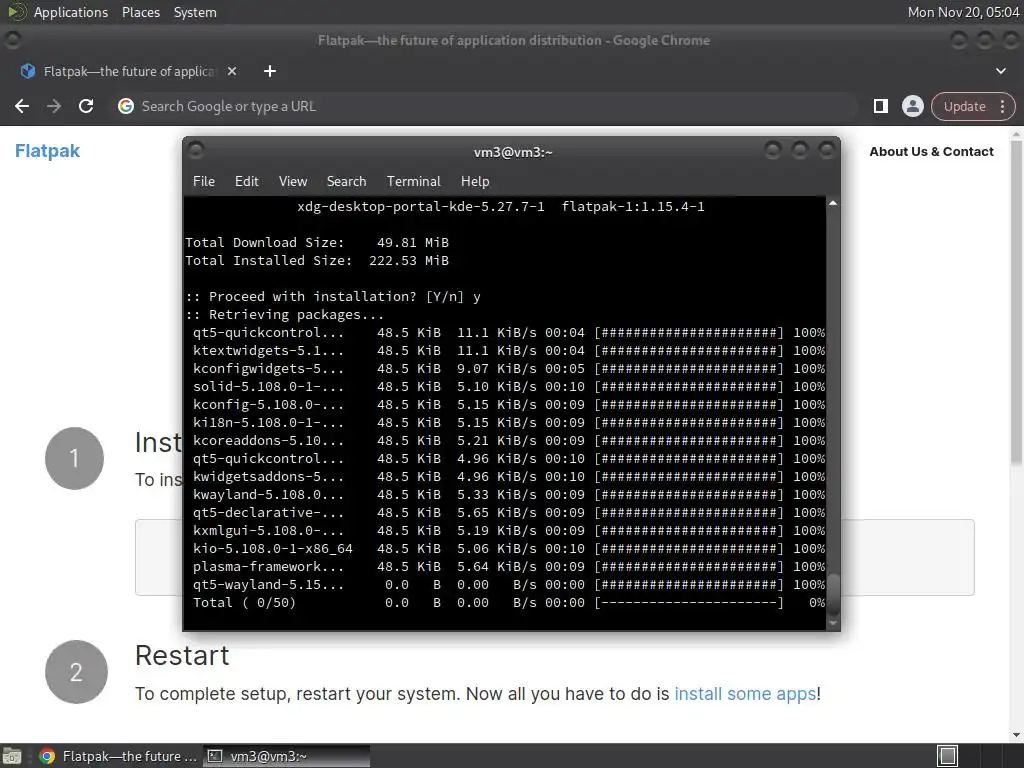Click the Restart heading on page
1024x768 pixels.
(x=182, y=656)
